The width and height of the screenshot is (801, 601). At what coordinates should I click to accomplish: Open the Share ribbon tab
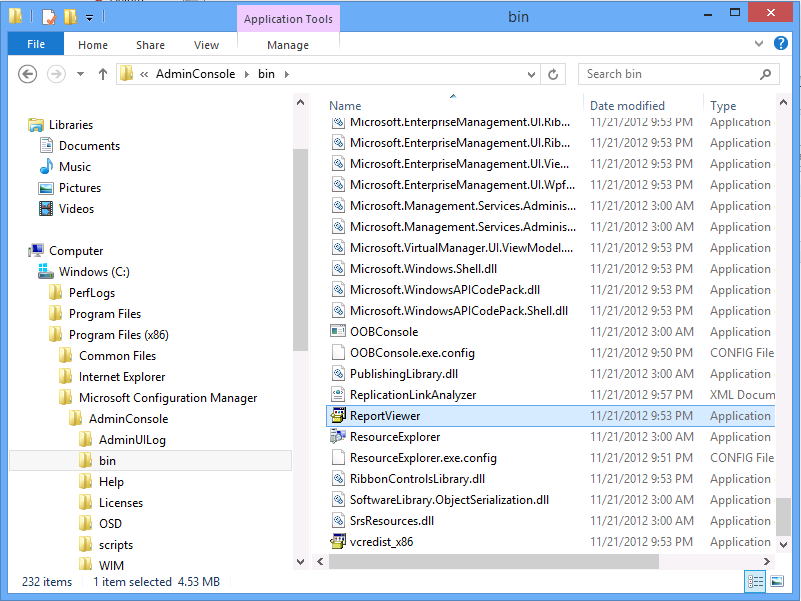[150, 45]
